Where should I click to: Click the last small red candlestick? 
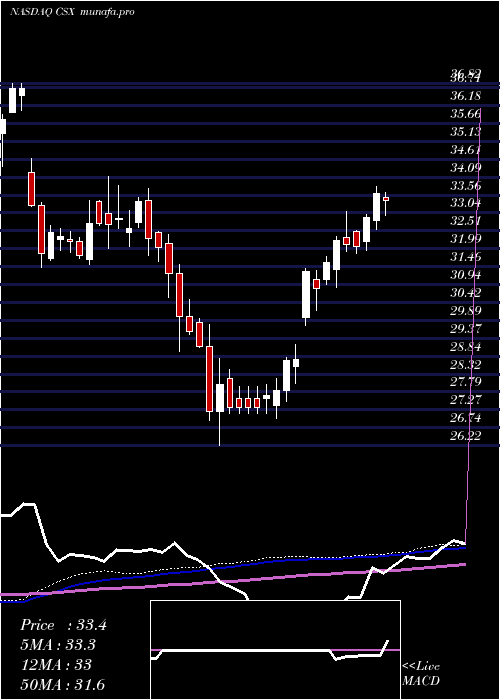click(x=386, y=199)
